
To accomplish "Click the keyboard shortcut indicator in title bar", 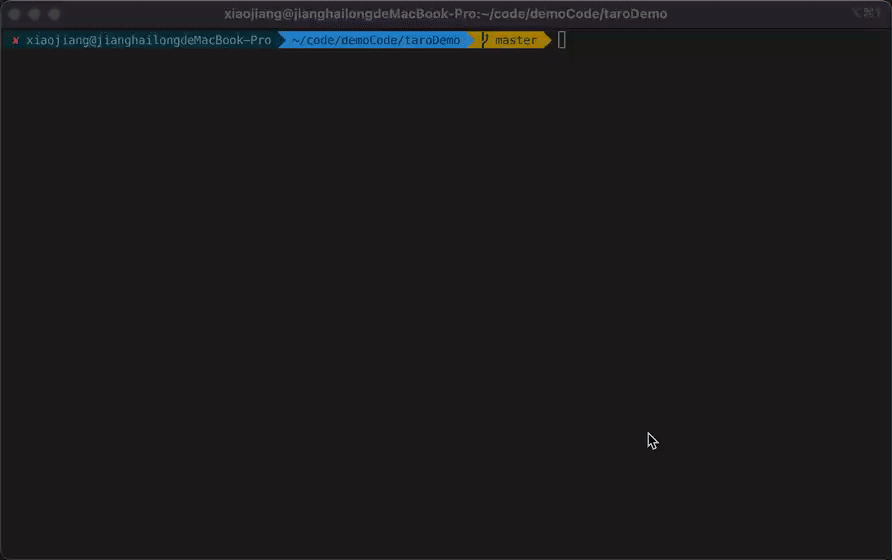I will pyautogui.click(x=866, y=13).
